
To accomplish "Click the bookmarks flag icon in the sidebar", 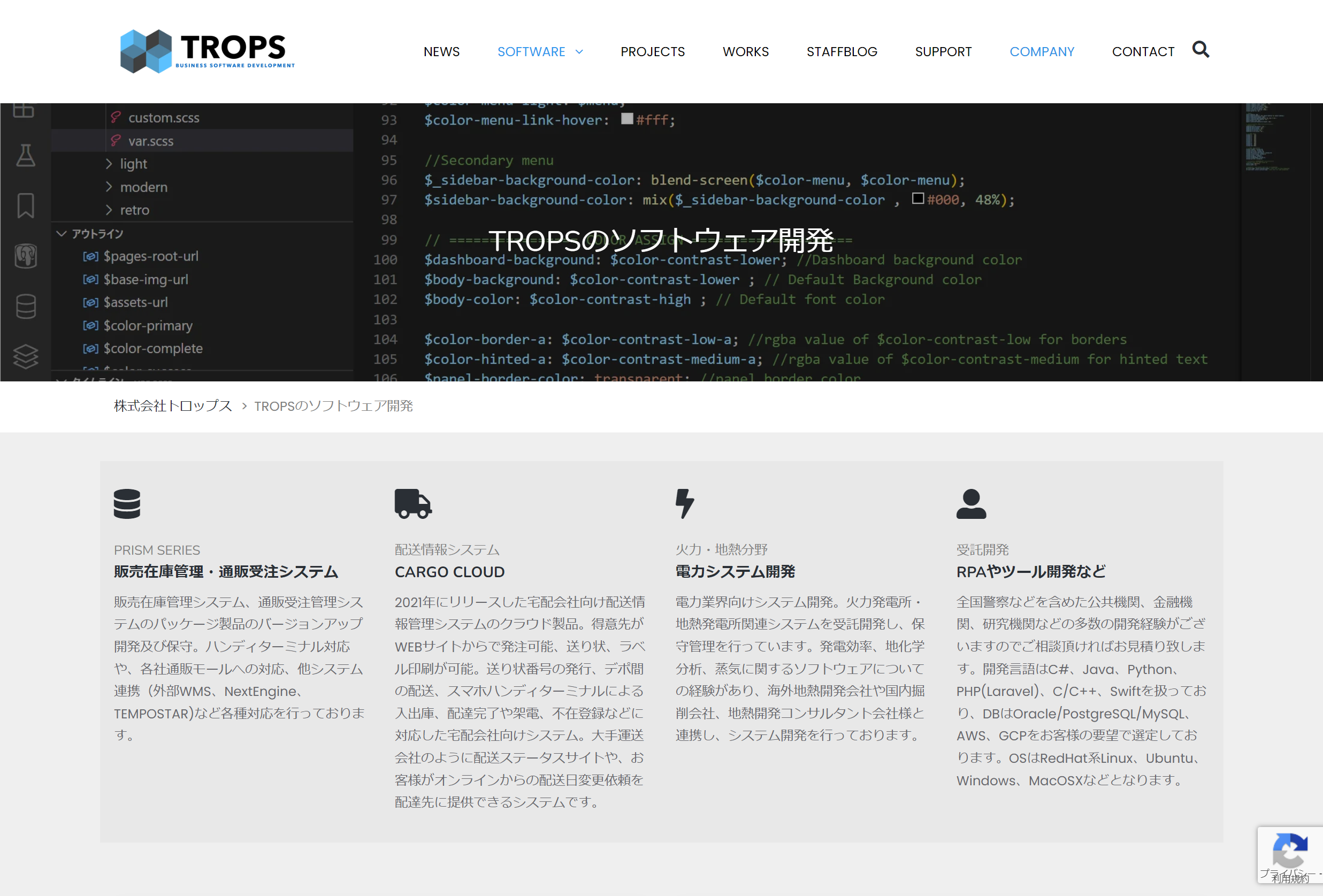I will click(x=25, y=205).
